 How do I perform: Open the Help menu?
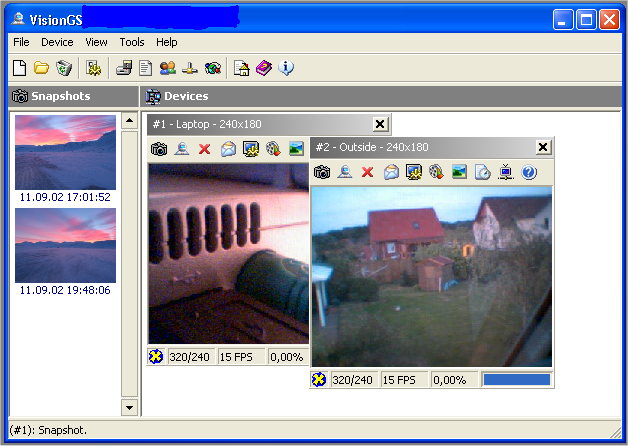tap(167, 42)
